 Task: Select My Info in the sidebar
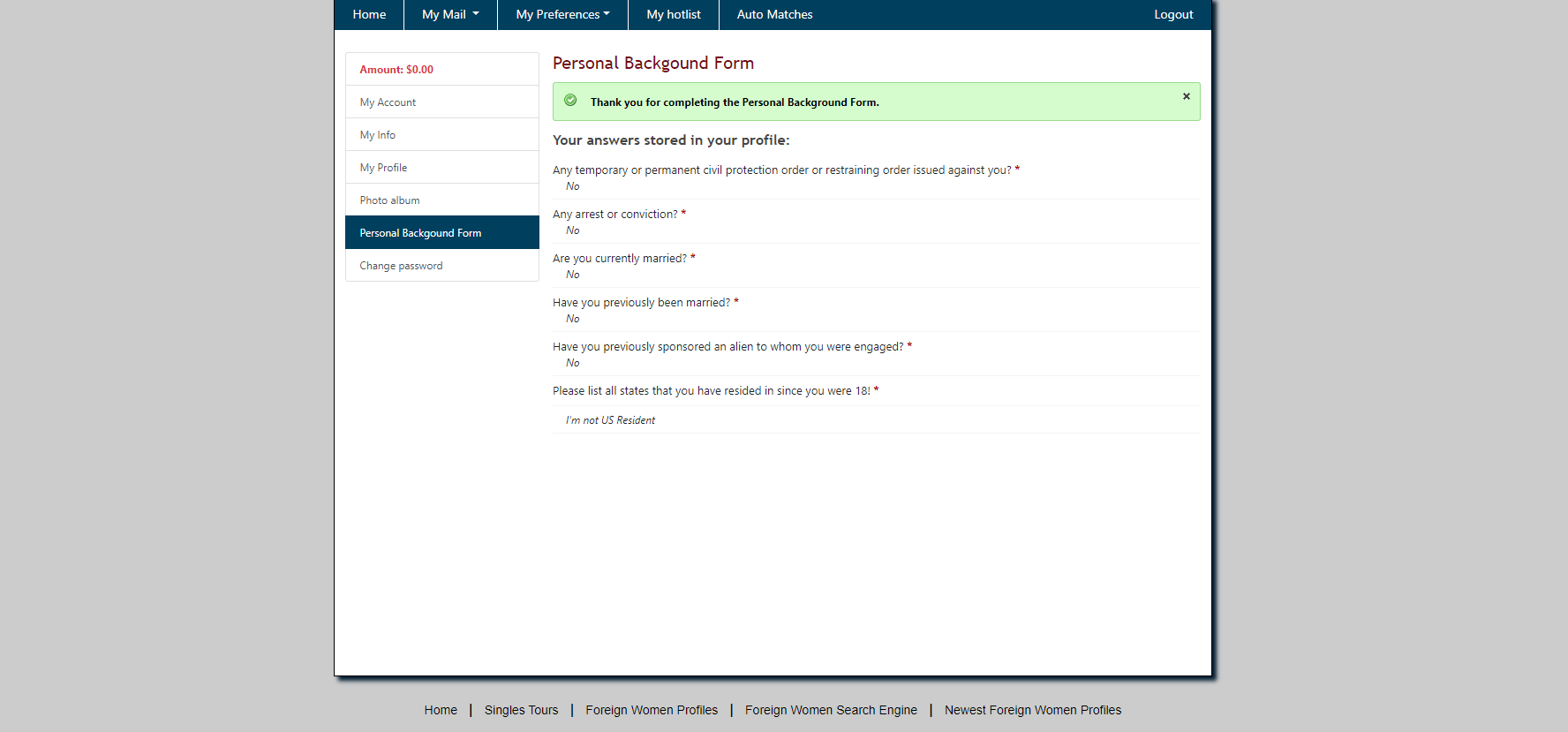(442, 135)
